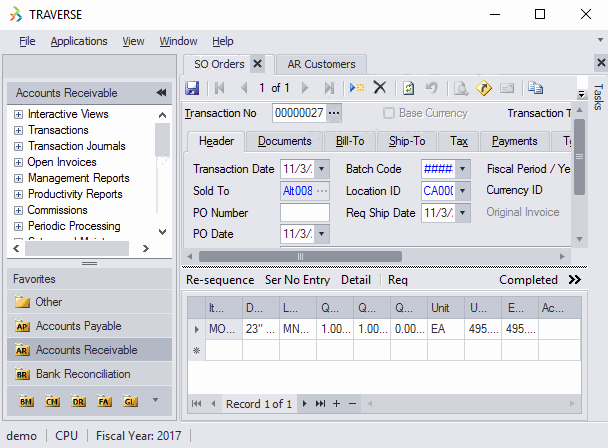Click the PO Number input field

(x=304, y=213)
